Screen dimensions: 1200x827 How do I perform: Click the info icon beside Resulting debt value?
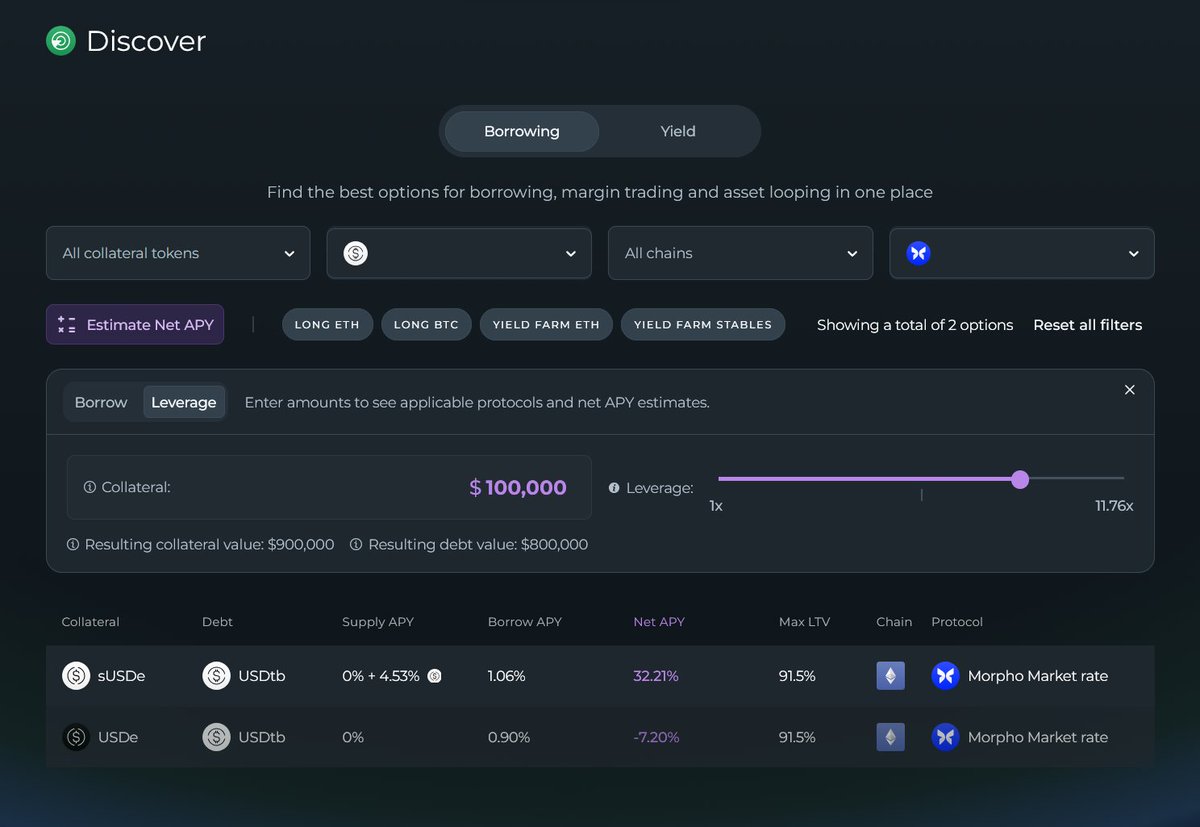(357, 544)
